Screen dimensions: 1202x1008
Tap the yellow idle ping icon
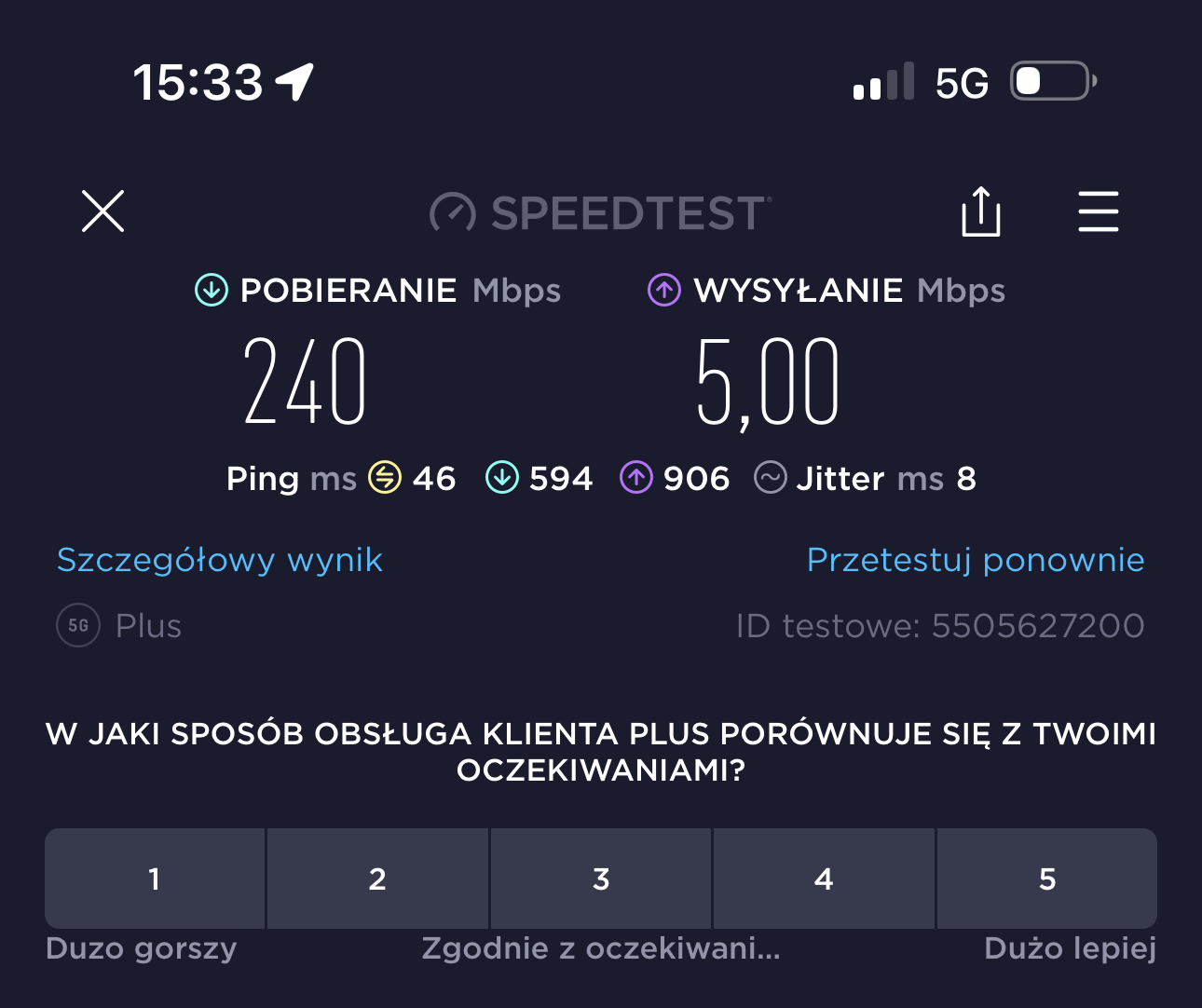coord(385,478)
